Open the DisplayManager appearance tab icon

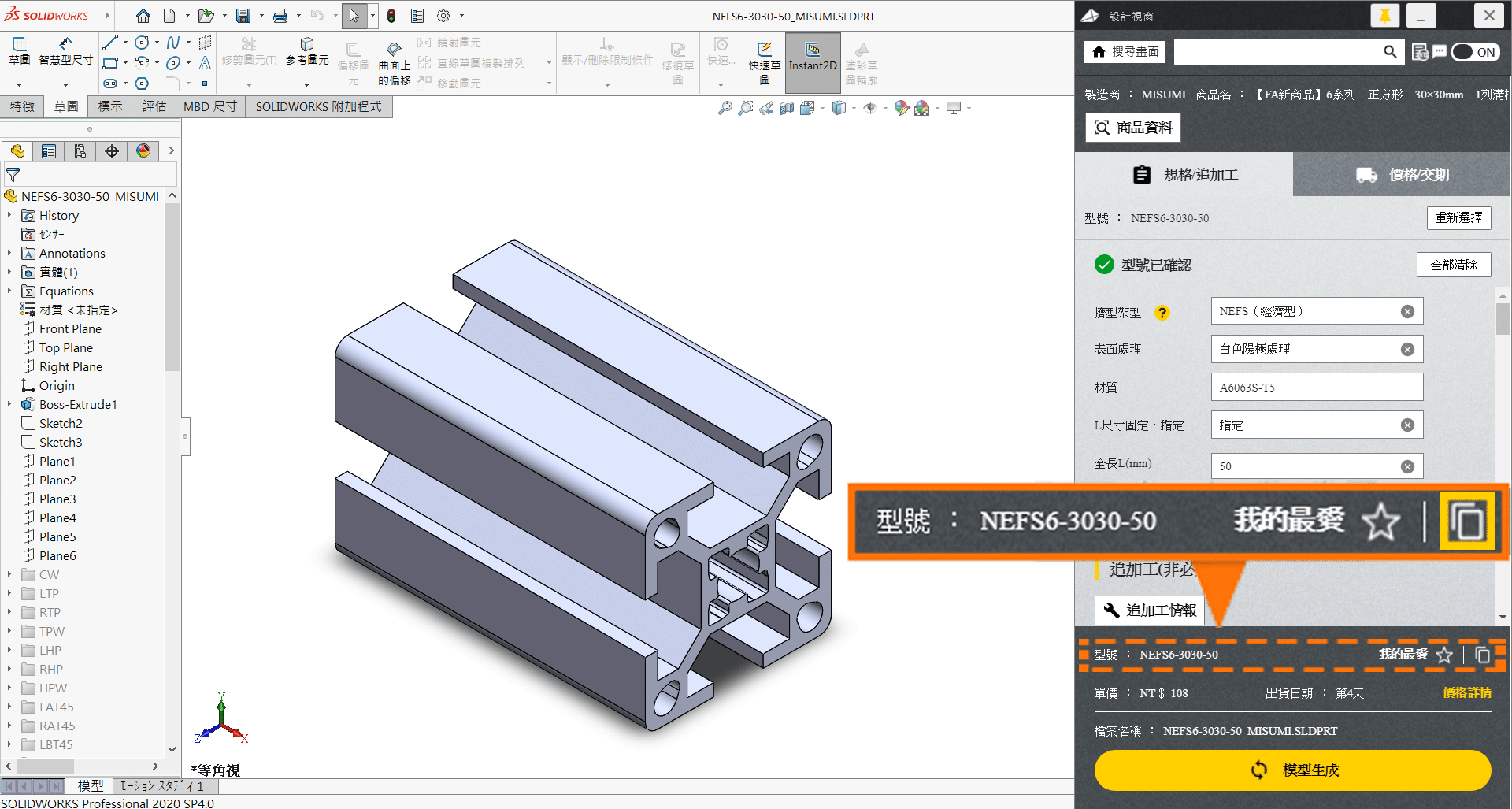143,151
